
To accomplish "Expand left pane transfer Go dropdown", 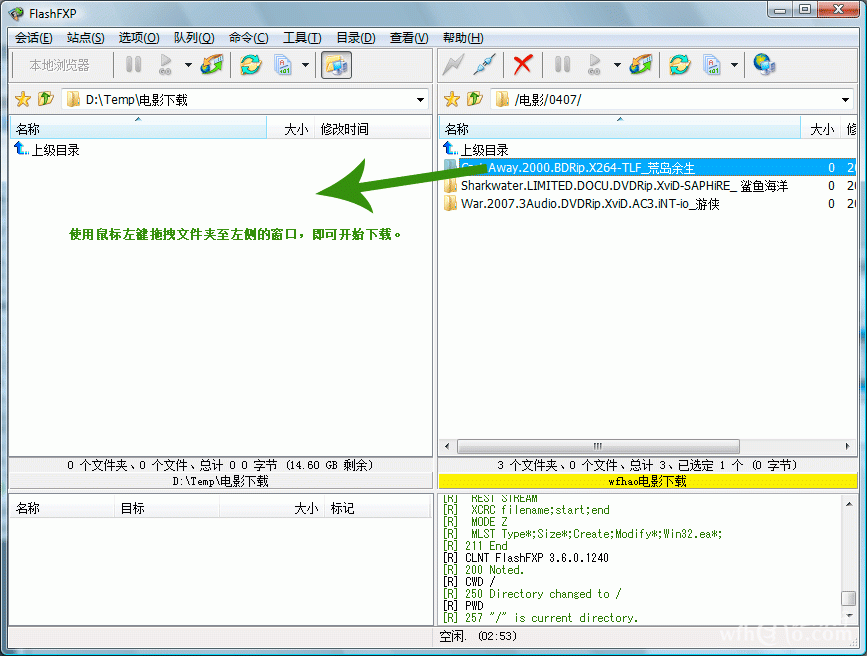I will point(189,65).
